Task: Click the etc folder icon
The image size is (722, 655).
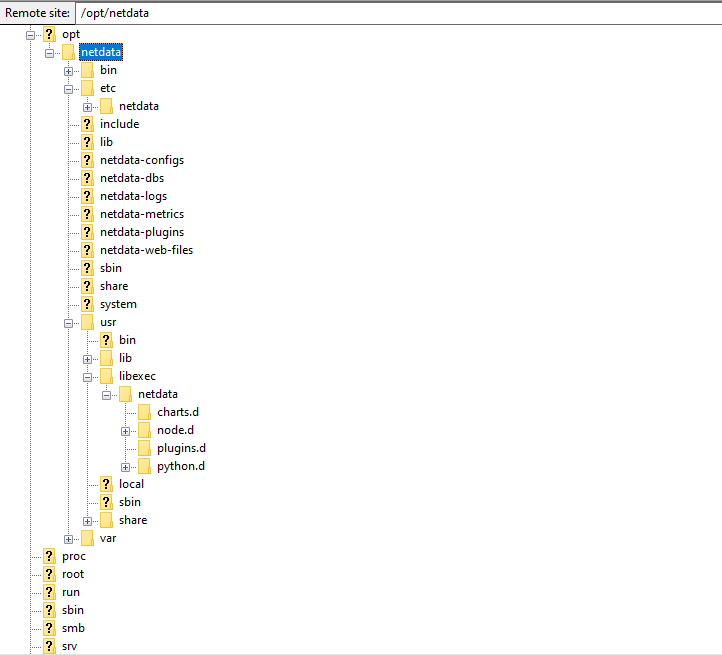Action: click(x=87, y=88)
